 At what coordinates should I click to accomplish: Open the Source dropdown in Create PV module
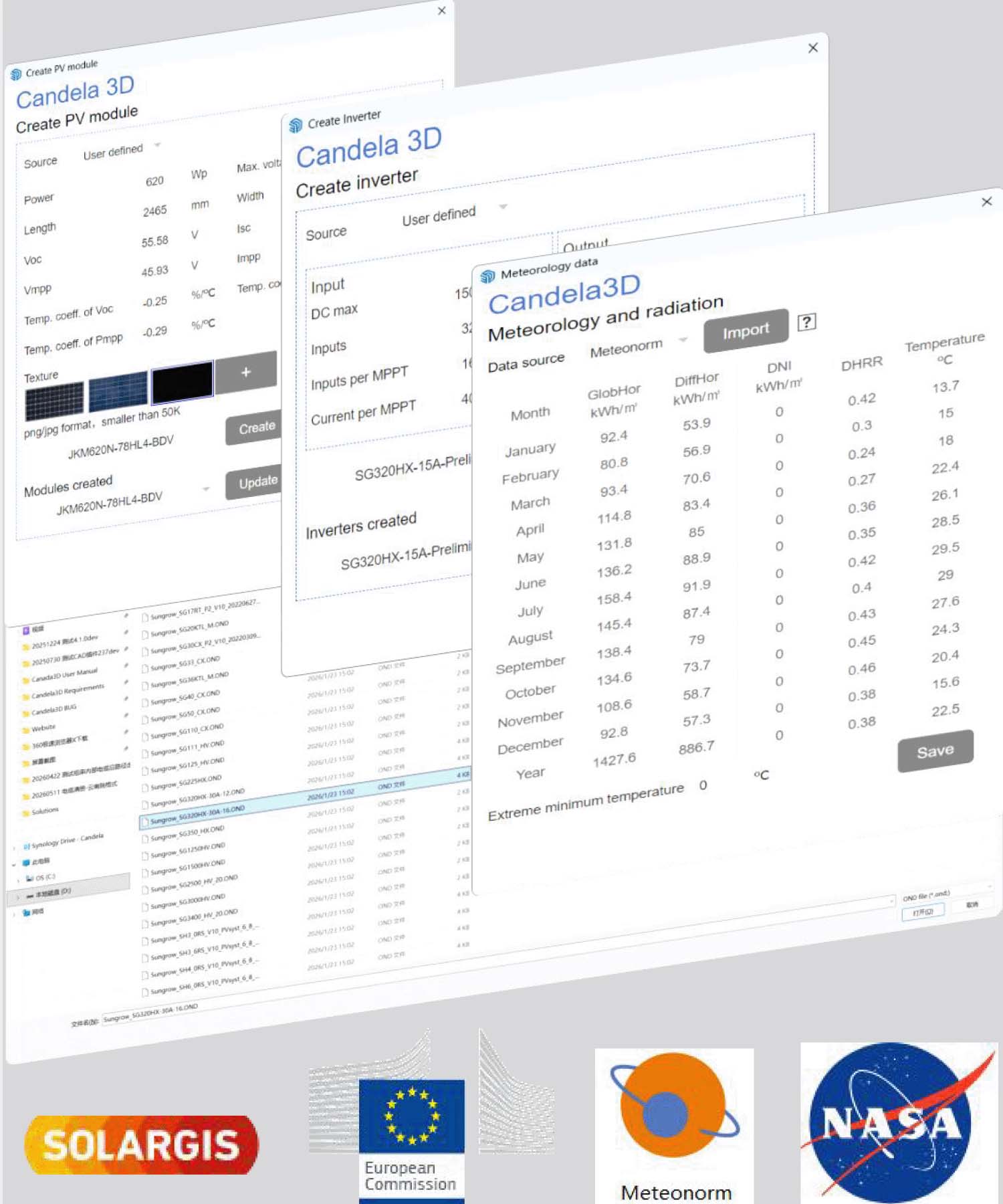coord(158,144)
